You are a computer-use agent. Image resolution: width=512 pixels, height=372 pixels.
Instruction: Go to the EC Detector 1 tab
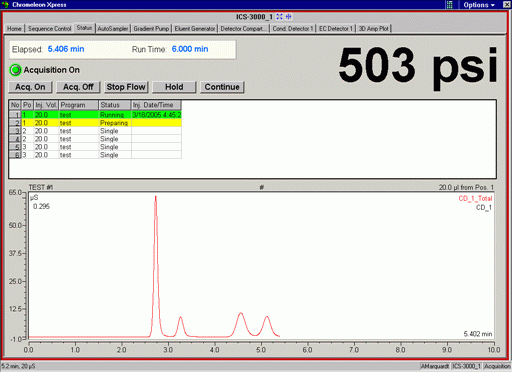(x=336, y=29)
